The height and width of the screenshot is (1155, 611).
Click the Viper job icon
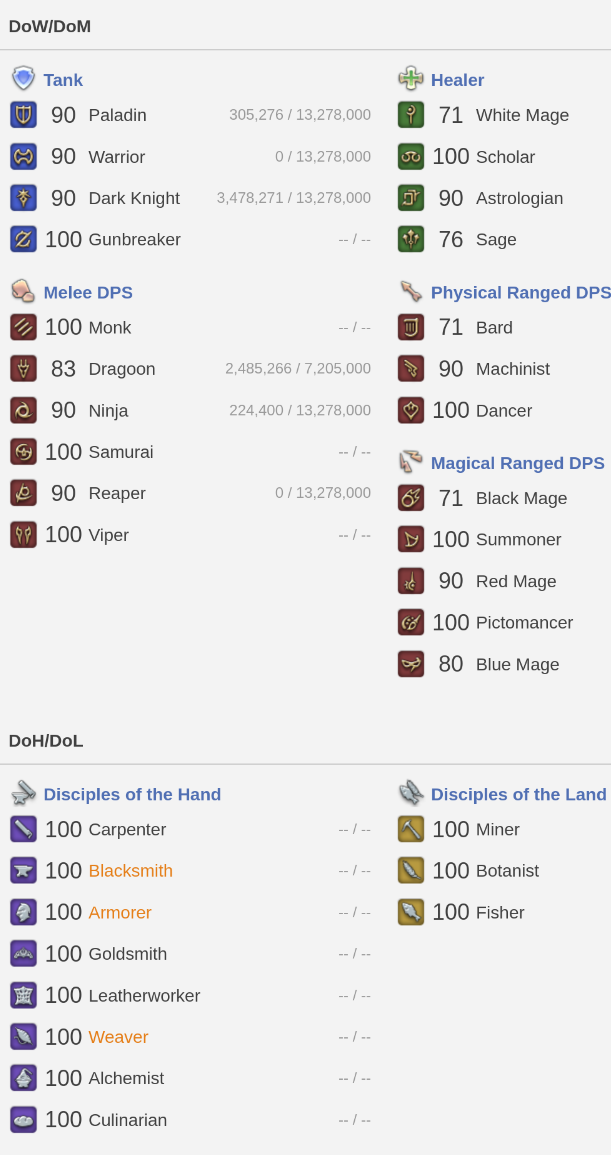pos(23,535)
